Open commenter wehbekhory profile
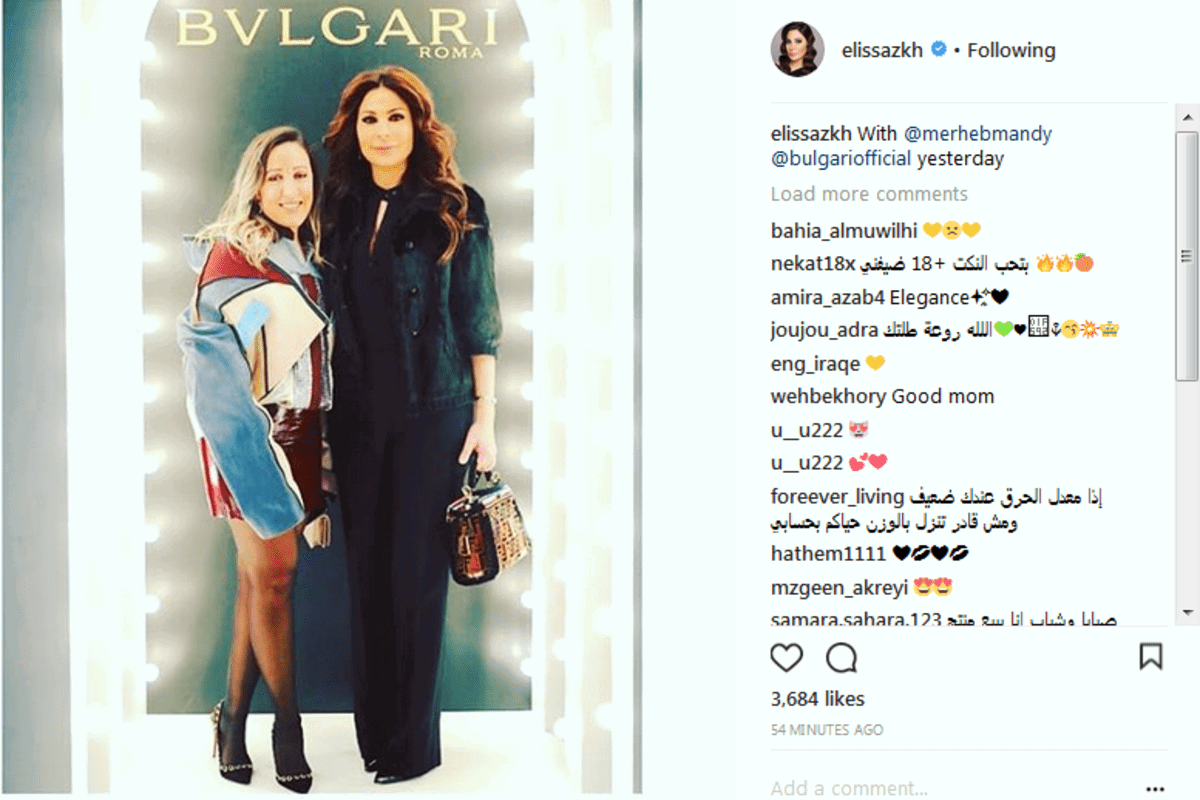 click(829, 396)
